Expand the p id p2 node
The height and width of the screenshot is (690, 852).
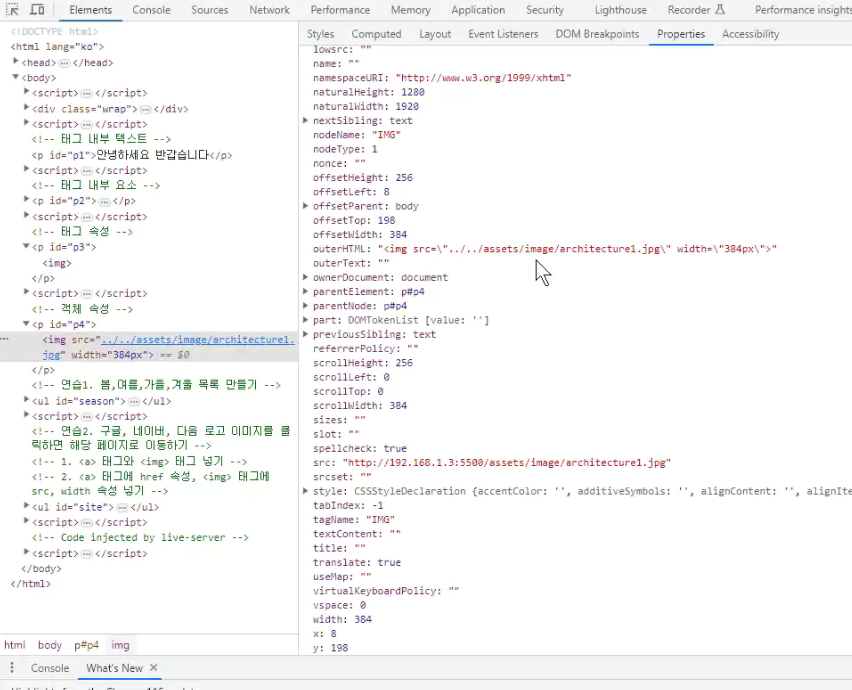pyautogui.click(x=27, y=199)
